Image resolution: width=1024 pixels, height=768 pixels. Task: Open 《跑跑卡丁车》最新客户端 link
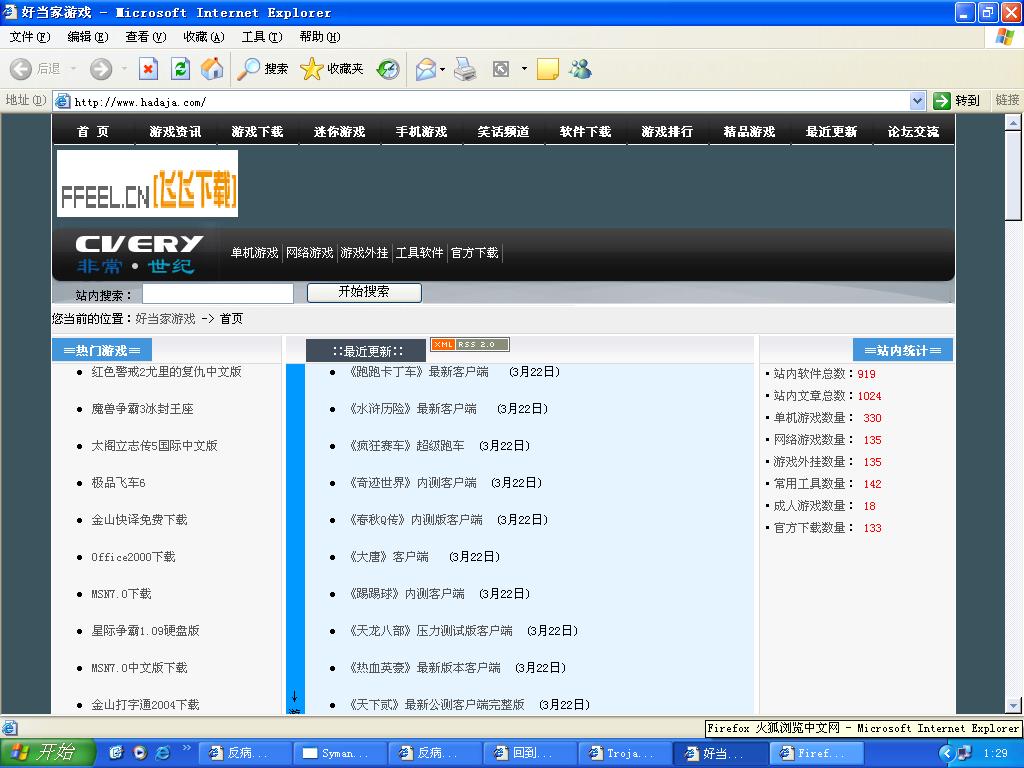coord(417,372)
